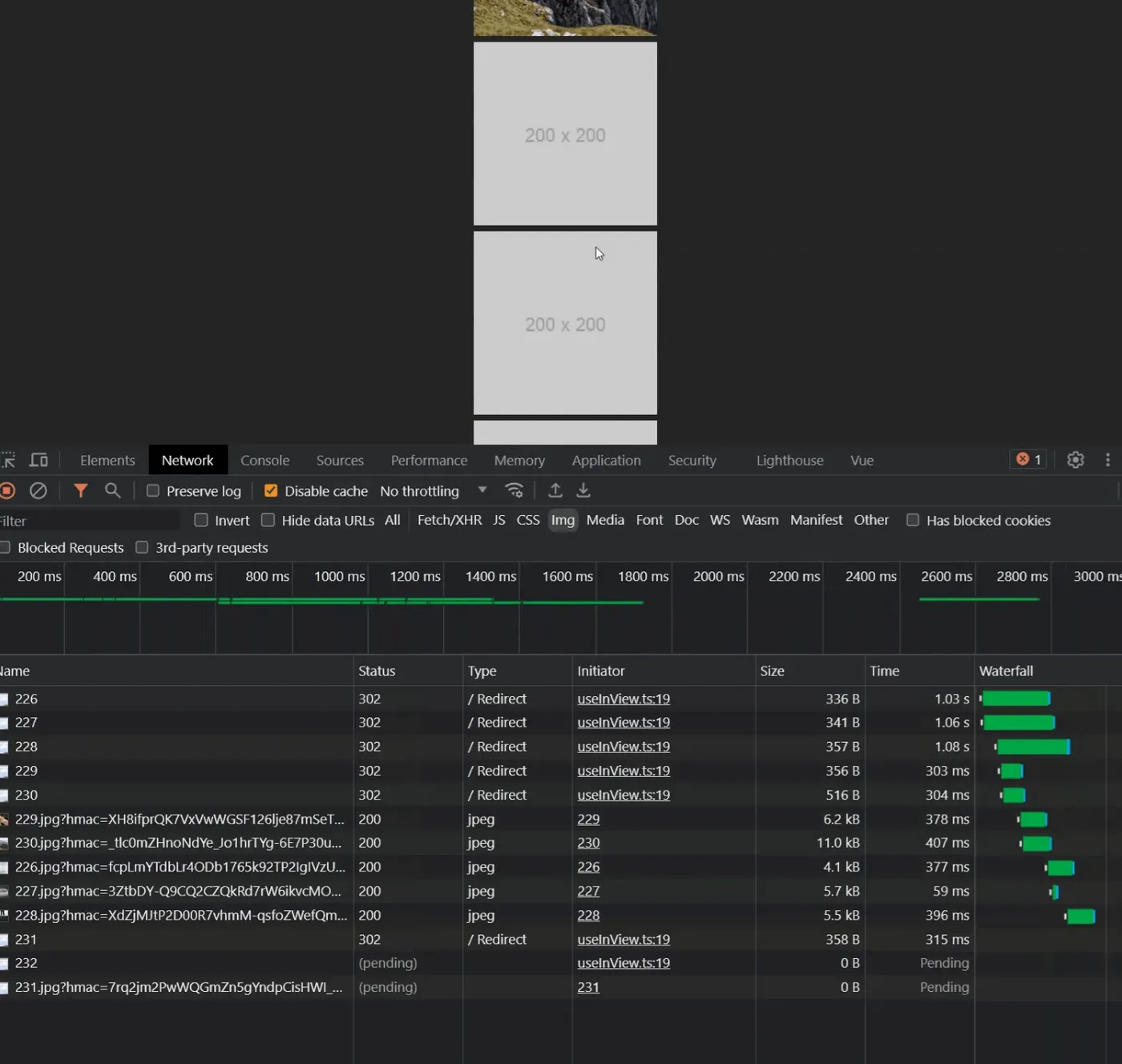1122x1064 pixels.
Task: Select request row 230.jpg?hmac
Action: [x=561, y=843]
